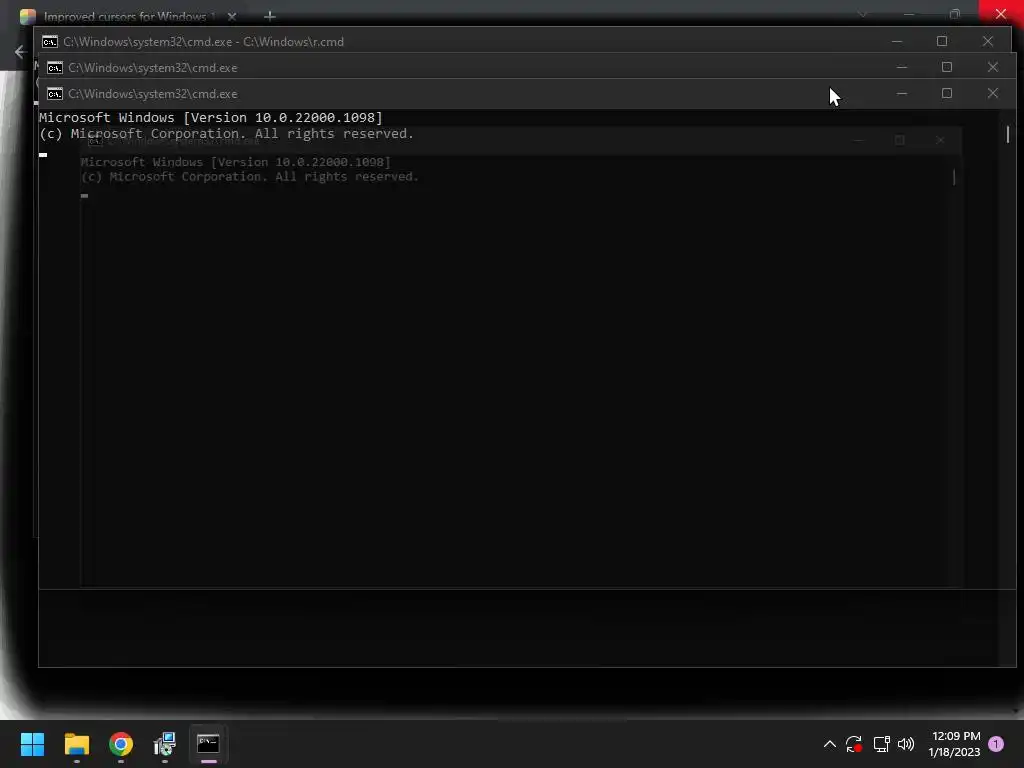Click the 'Microsoft Windows [Version 10.0.22000.1098]' line
This screenshot has width=1024, height=768.
(x=210, y=118)
